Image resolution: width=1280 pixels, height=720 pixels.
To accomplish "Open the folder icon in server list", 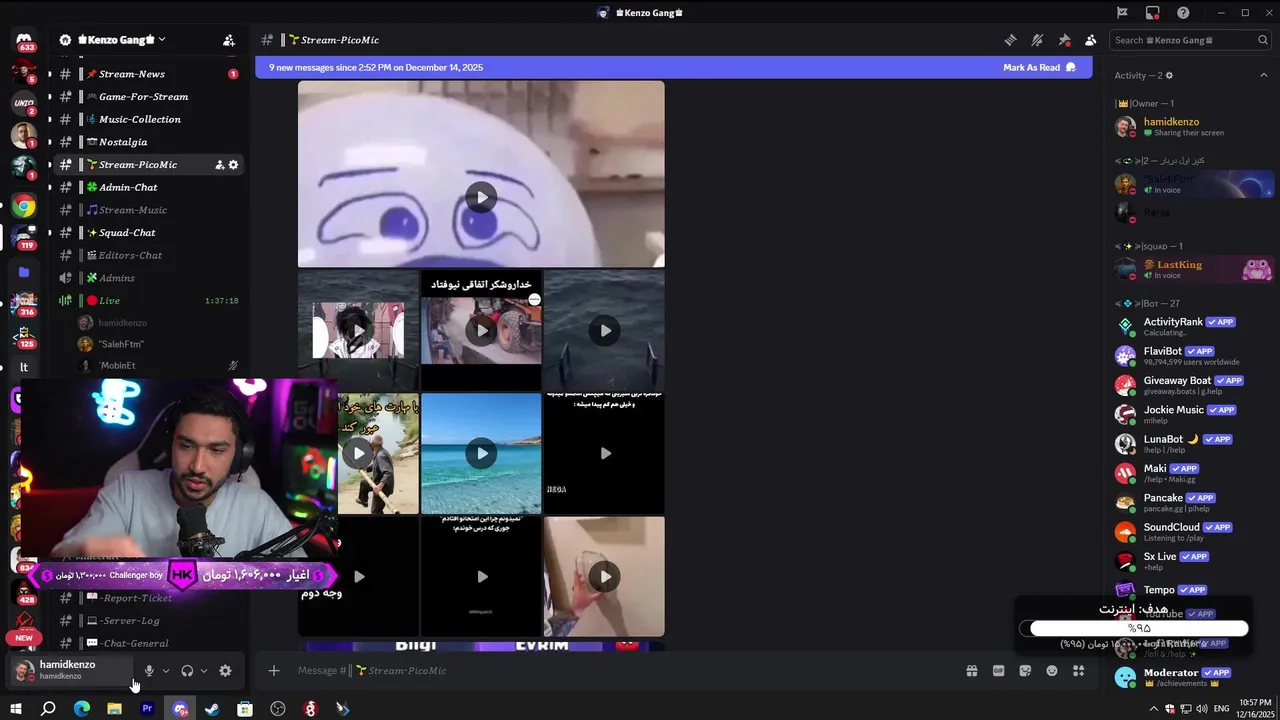I will click(x=24, y=272).
